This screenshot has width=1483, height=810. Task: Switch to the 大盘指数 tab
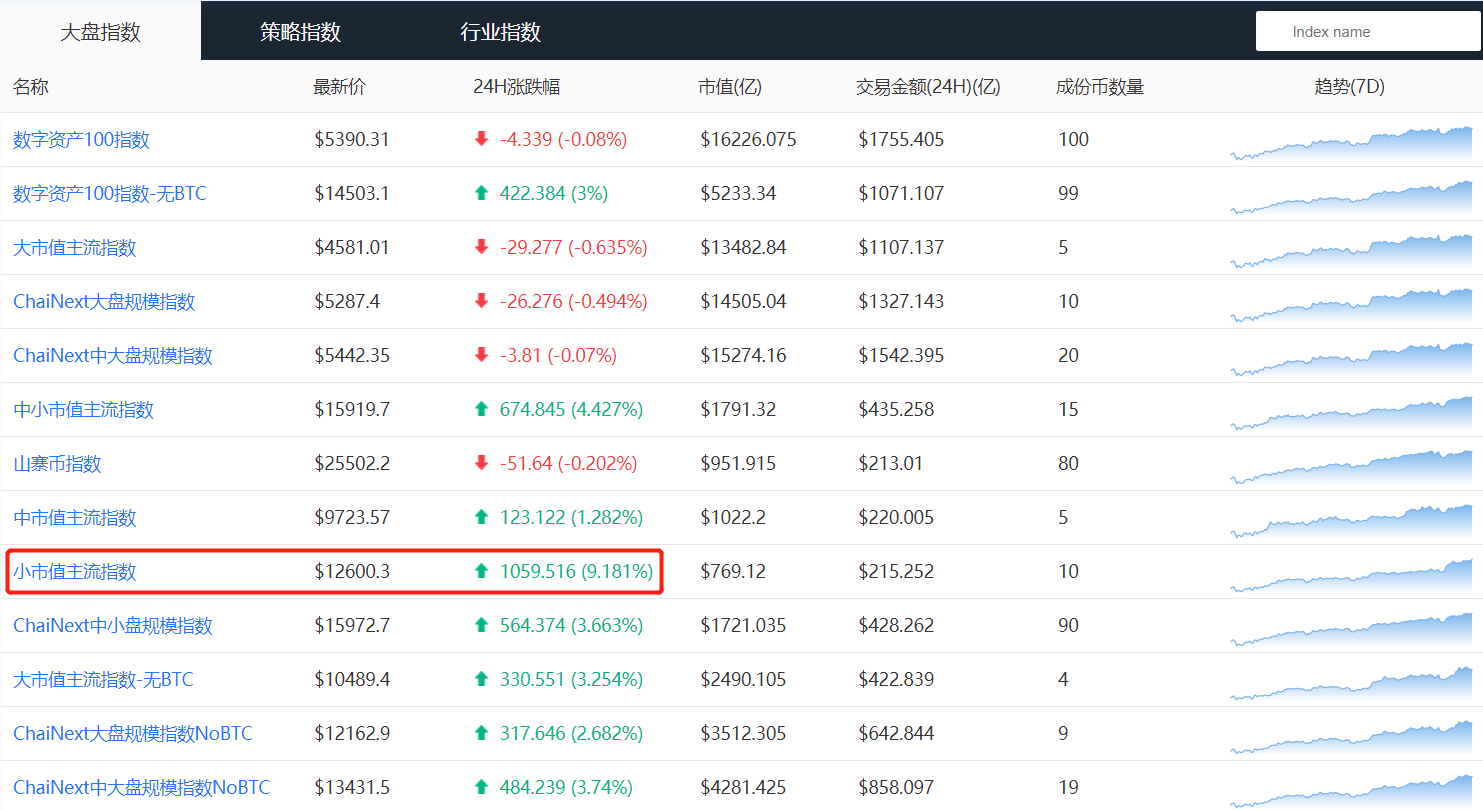(100, 31)
